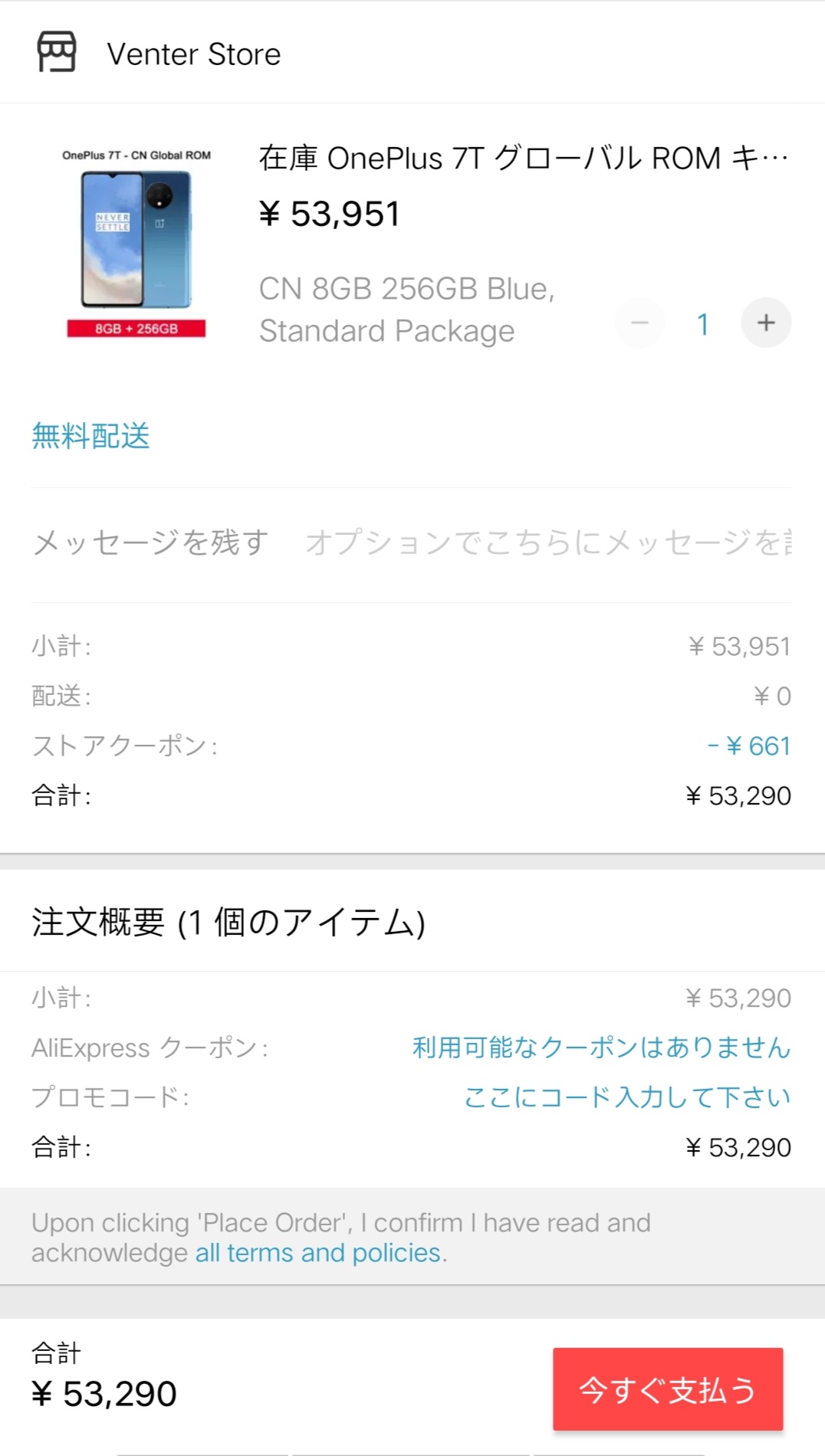Image resolution: width=825 pixels, height=1456 pixels.
Task: Open the Venter Store name link
Action: [x=194, y=54]
